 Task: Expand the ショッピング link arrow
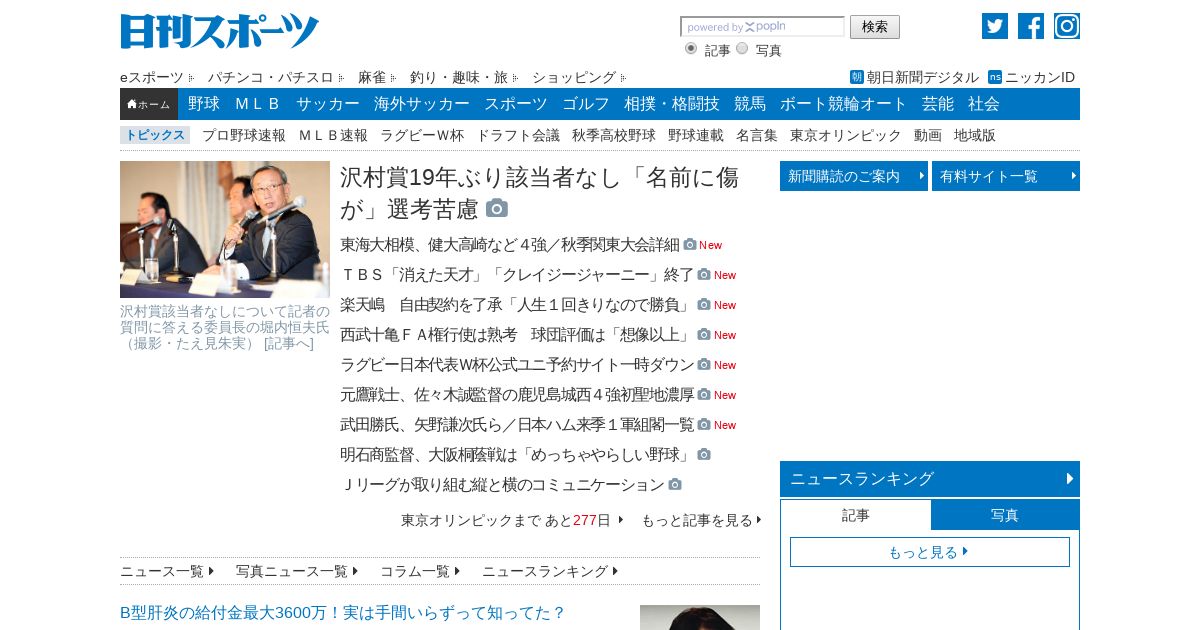(623, 78)
